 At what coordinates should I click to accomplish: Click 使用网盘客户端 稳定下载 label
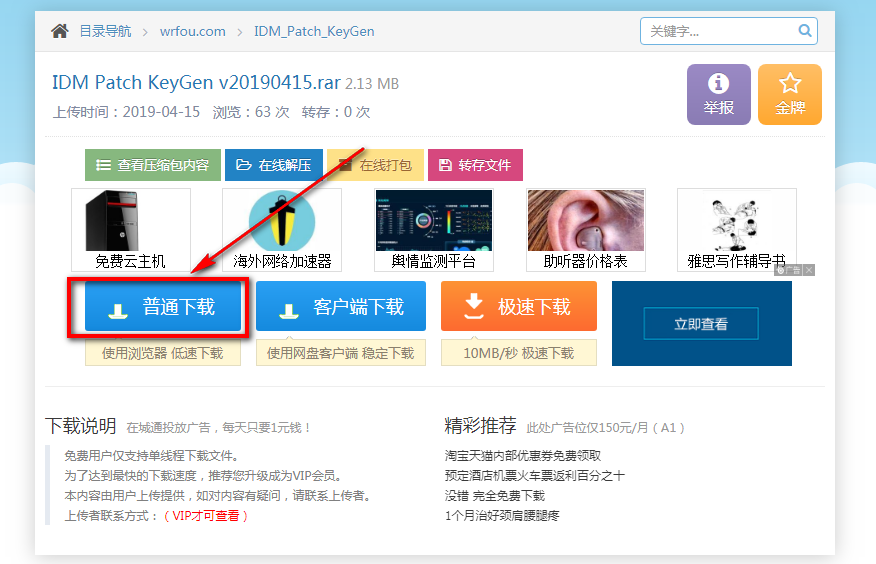click(341, 353)
